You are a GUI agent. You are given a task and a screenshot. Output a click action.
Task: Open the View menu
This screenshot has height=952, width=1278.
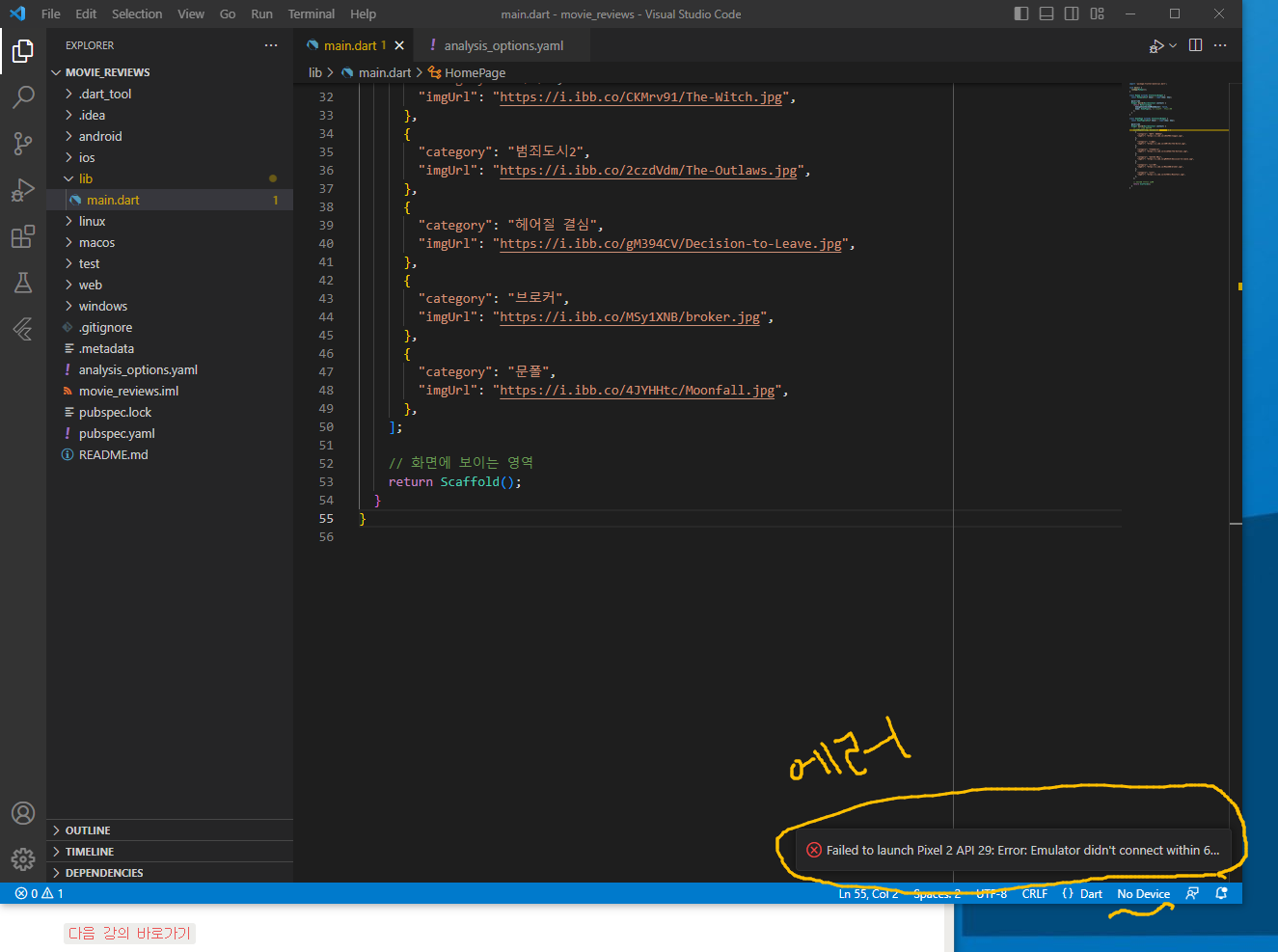coord(191,14)
